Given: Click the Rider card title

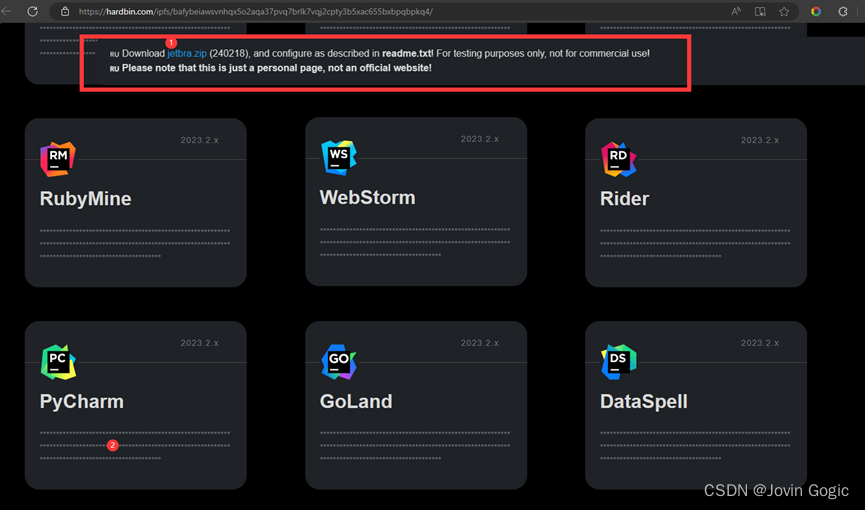Looking at the screenshot, I should tap(624, 199).
